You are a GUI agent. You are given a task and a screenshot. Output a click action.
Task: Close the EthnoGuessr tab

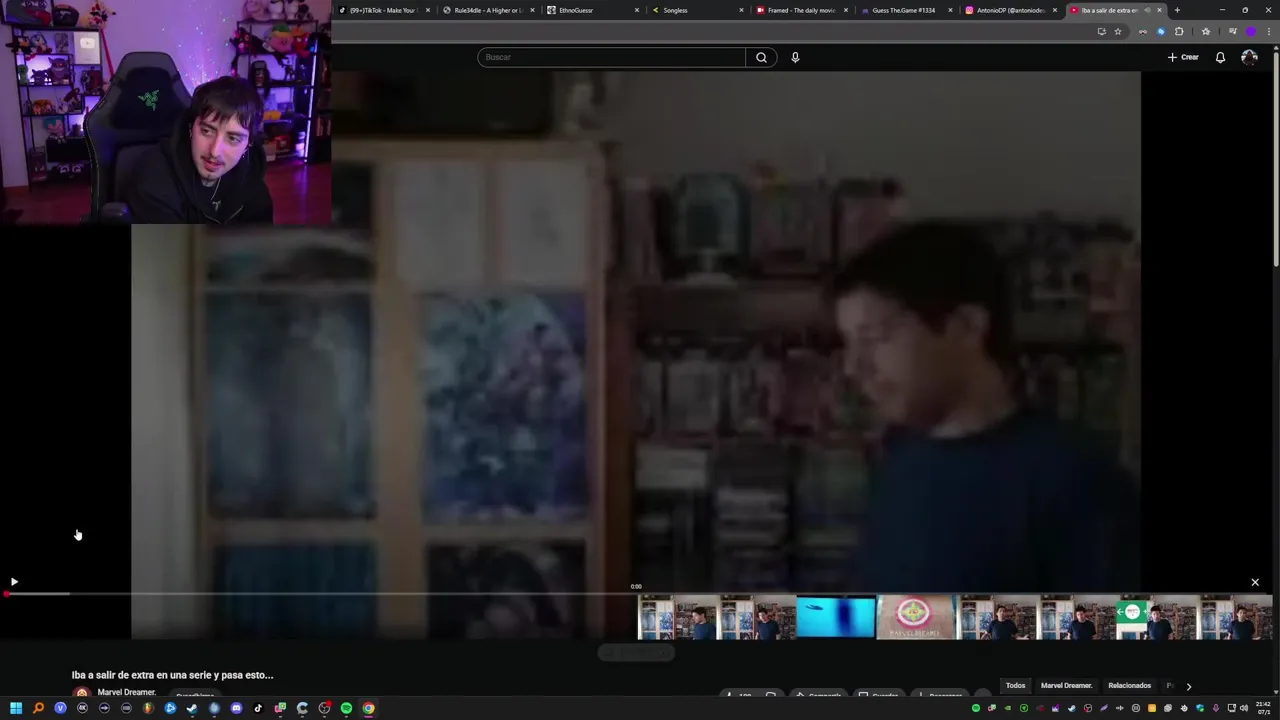637,10
